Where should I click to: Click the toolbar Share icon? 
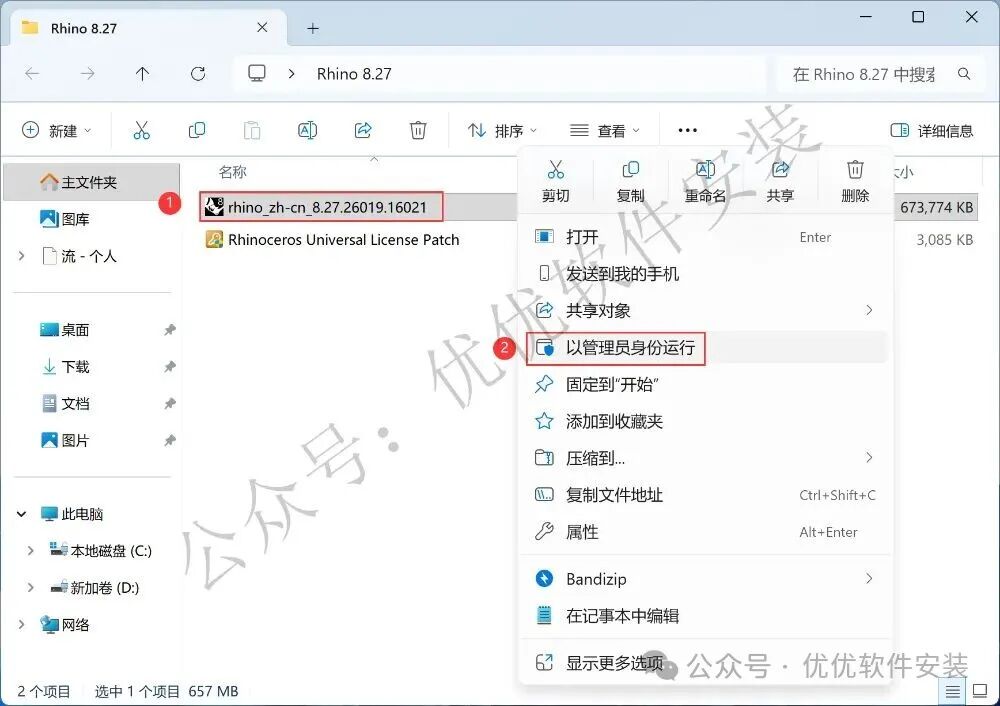363,131
